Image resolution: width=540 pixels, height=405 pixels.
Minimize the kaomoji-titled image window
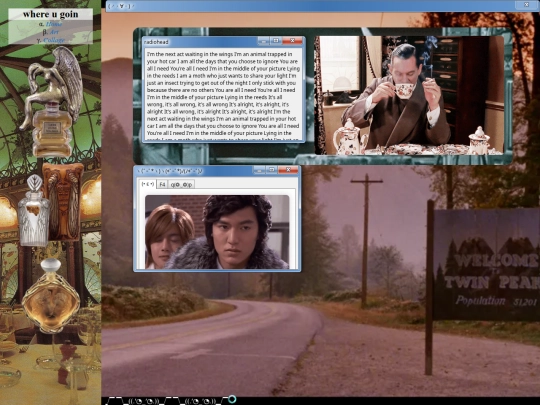(259, 170)
